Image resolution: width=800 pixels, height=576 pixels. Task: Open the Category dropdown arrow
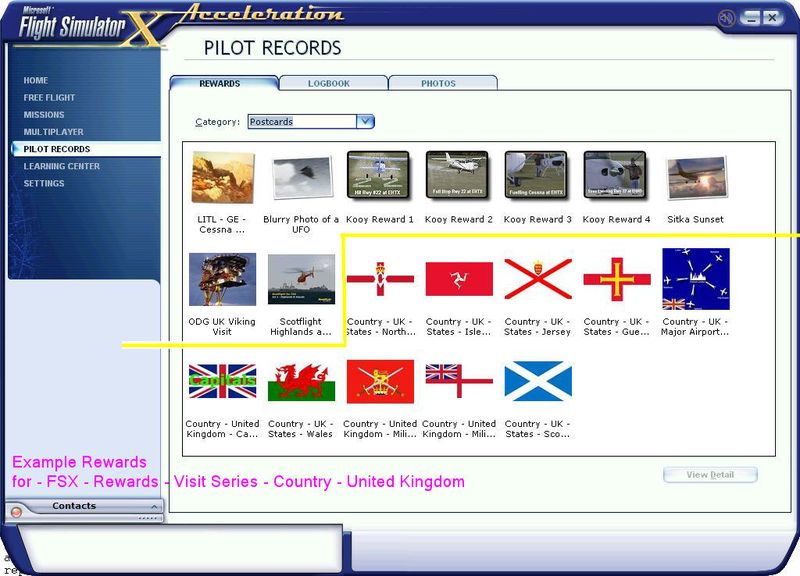pos(365,121)
